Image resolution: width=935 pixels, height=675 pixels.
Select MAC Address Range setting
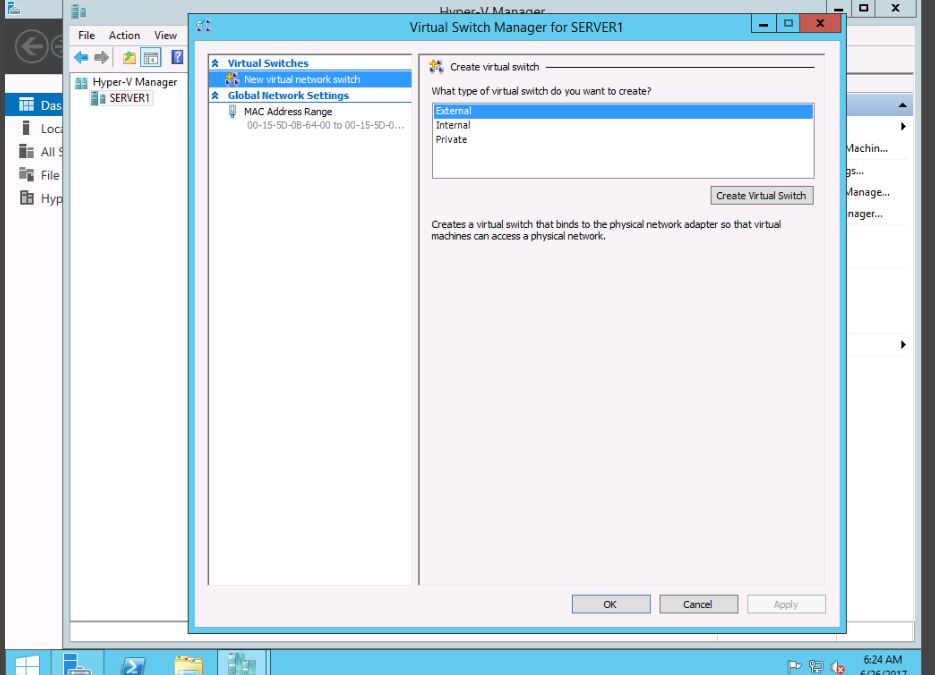287,112
